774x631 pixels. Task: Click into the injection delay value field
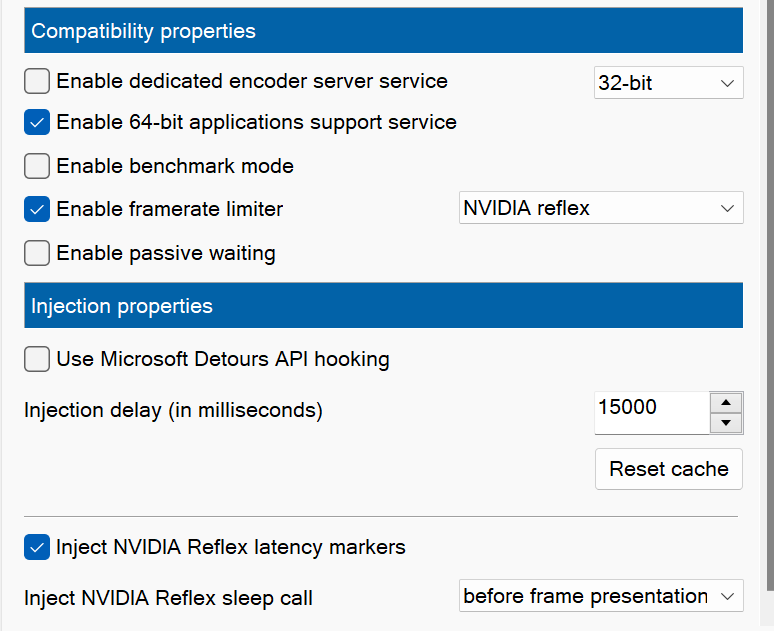(650, 409)
